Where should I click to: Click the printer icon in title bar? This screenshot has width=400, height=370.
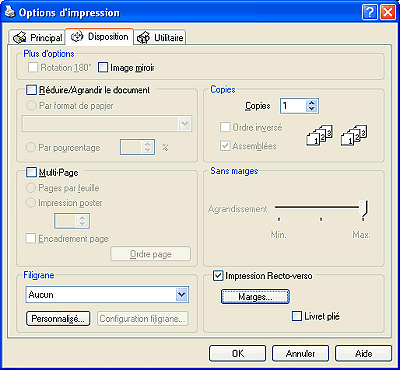(x=10, y=13)
